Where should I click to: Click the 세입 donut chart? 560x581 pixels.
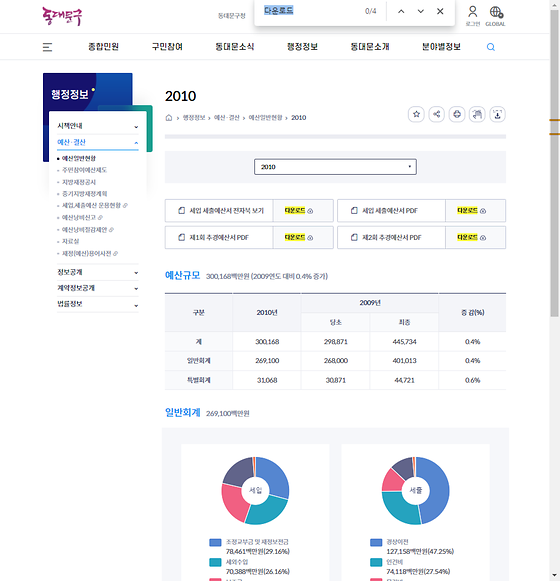pos(255,491)
